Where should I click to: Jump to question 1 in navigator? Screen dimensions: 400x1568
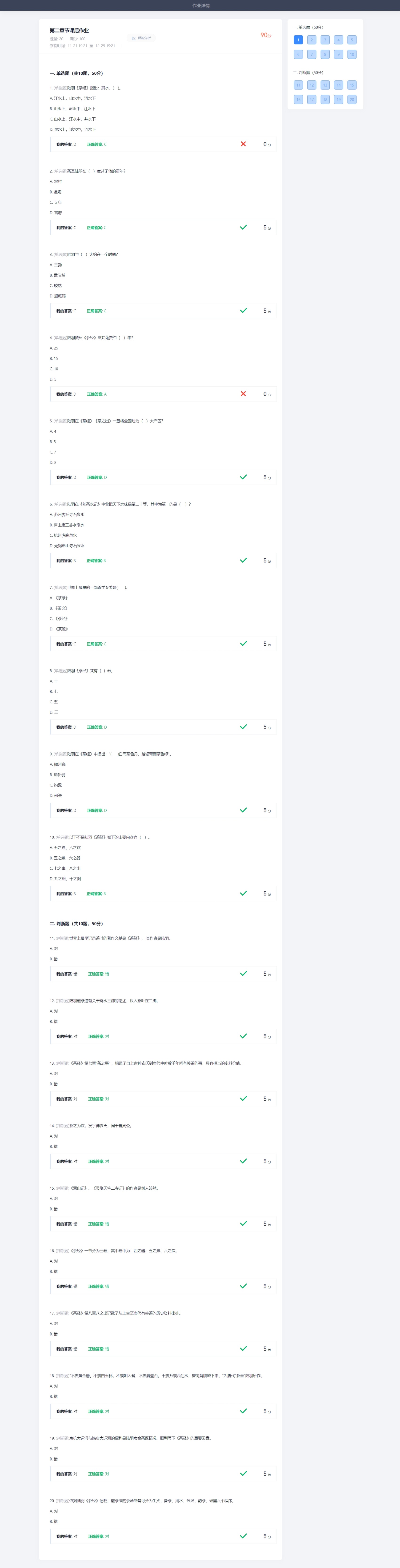click(x=298, y=40)
